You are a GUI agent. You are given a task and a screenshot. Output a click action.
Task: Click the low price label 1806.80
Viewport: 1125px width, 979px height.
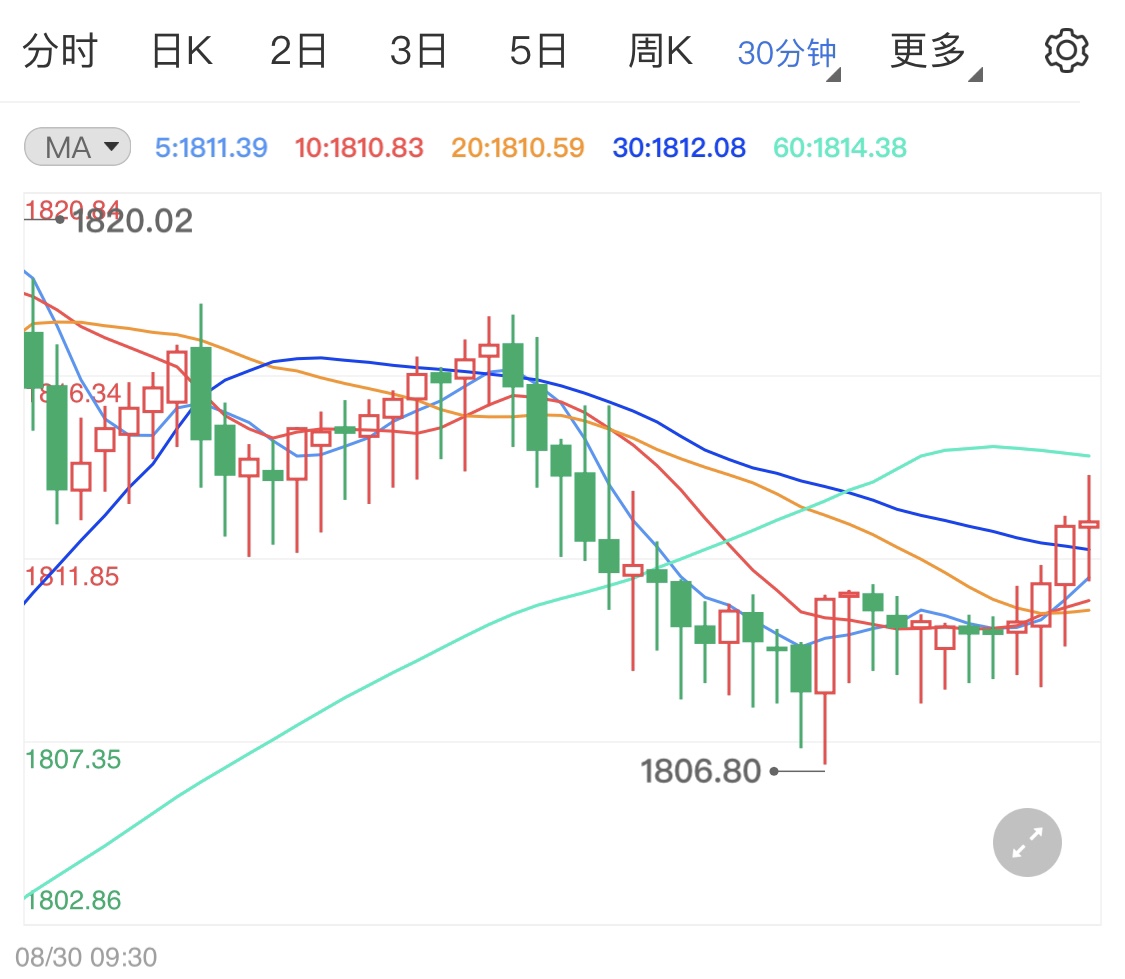700,771
